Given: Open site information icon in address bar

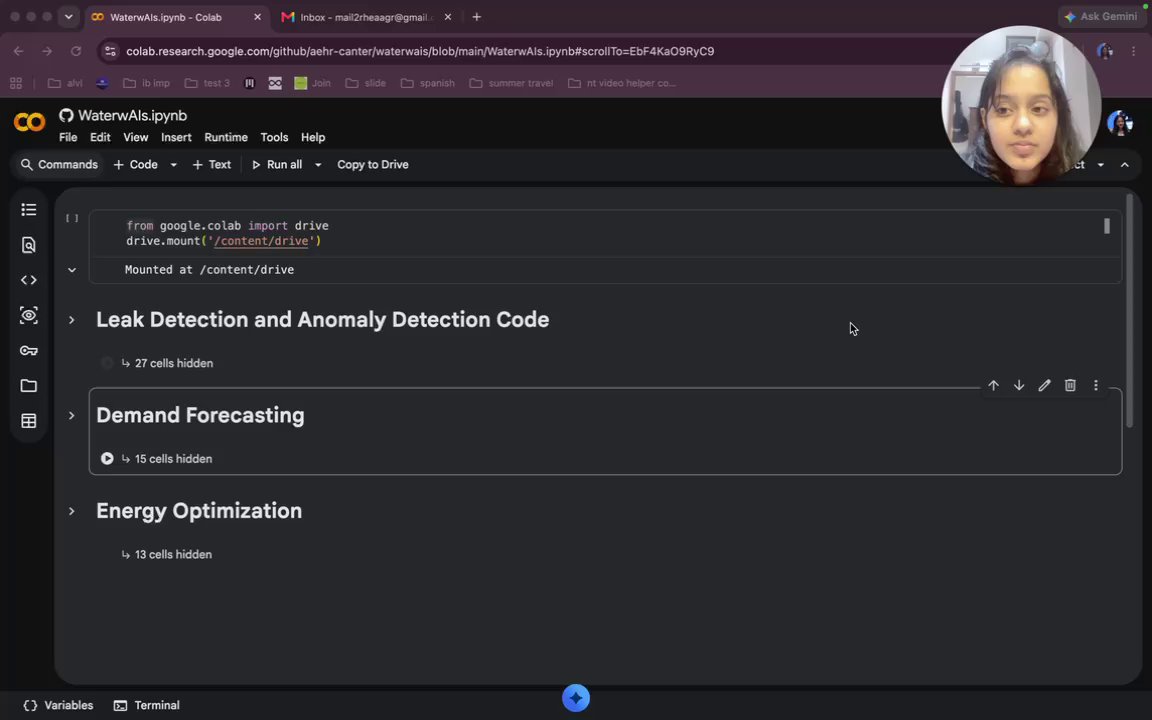Looking at the screenshot, I should pos(110,51).
